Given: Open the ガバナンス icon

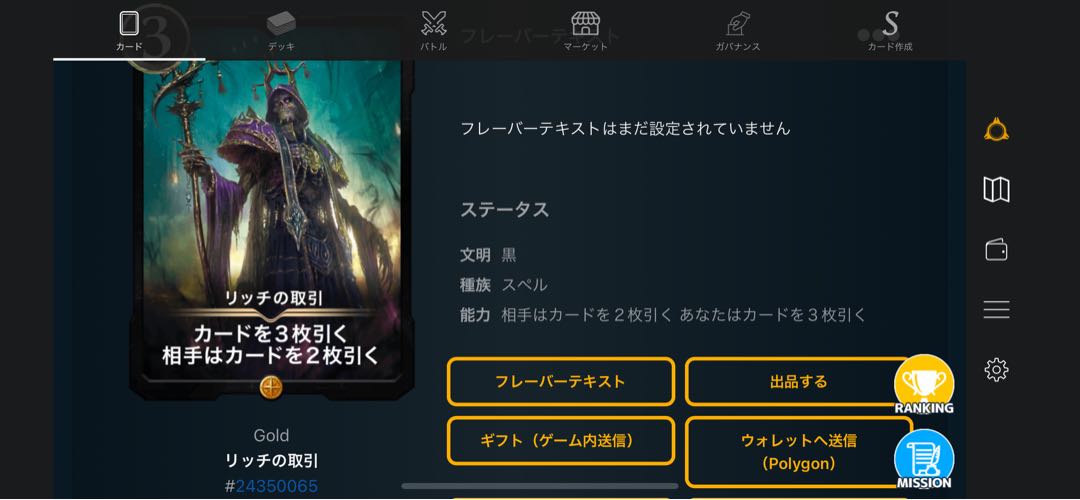Looking at the screenshot, I should click(x=738, y=31).
